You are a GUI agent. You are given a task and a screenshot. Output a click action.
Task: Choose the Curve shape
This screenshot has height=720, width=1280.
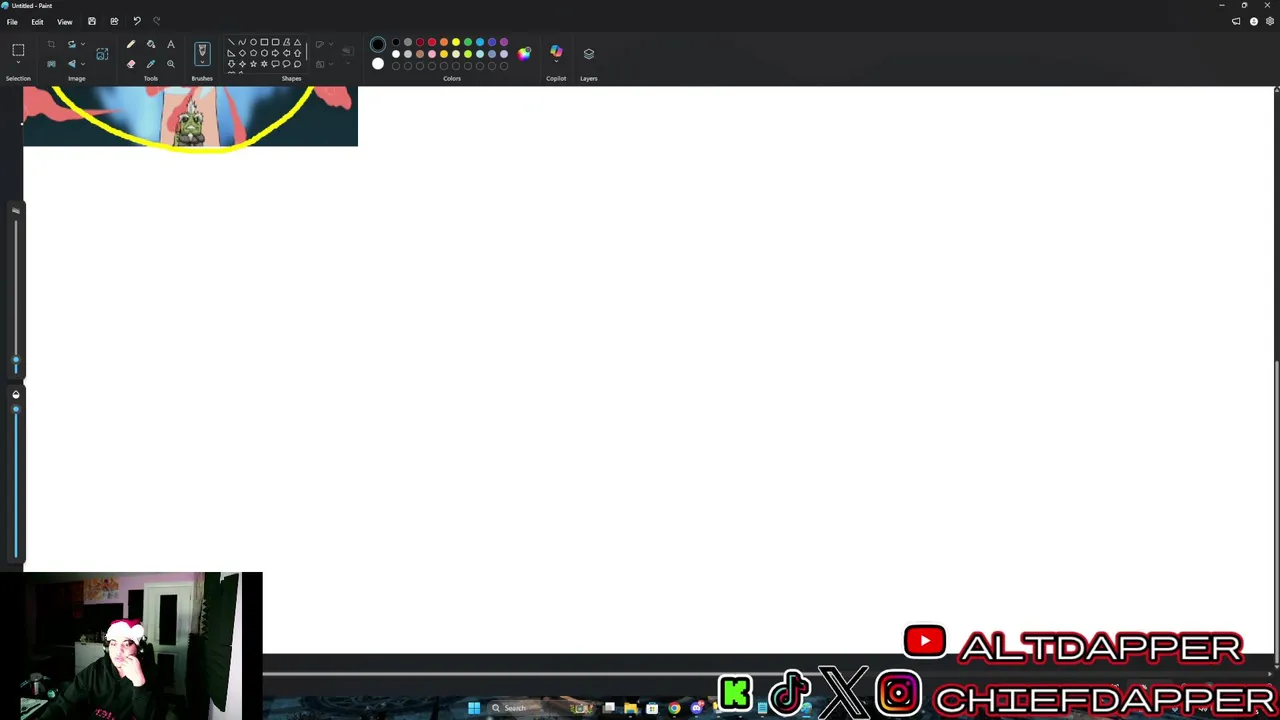click(x=242, y=43)
